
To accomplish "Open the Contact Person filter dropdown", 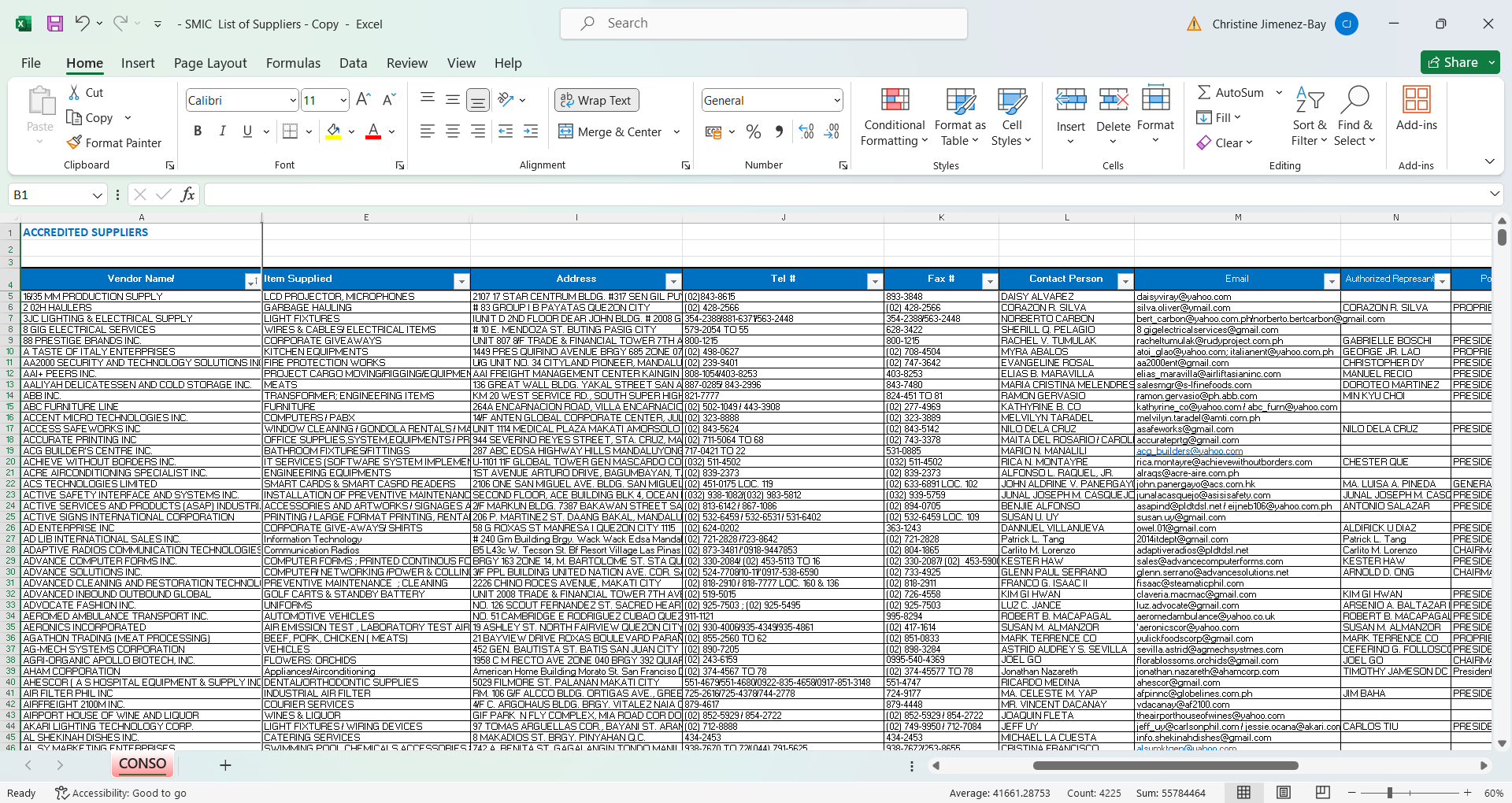I will (x=1125, y=281).
